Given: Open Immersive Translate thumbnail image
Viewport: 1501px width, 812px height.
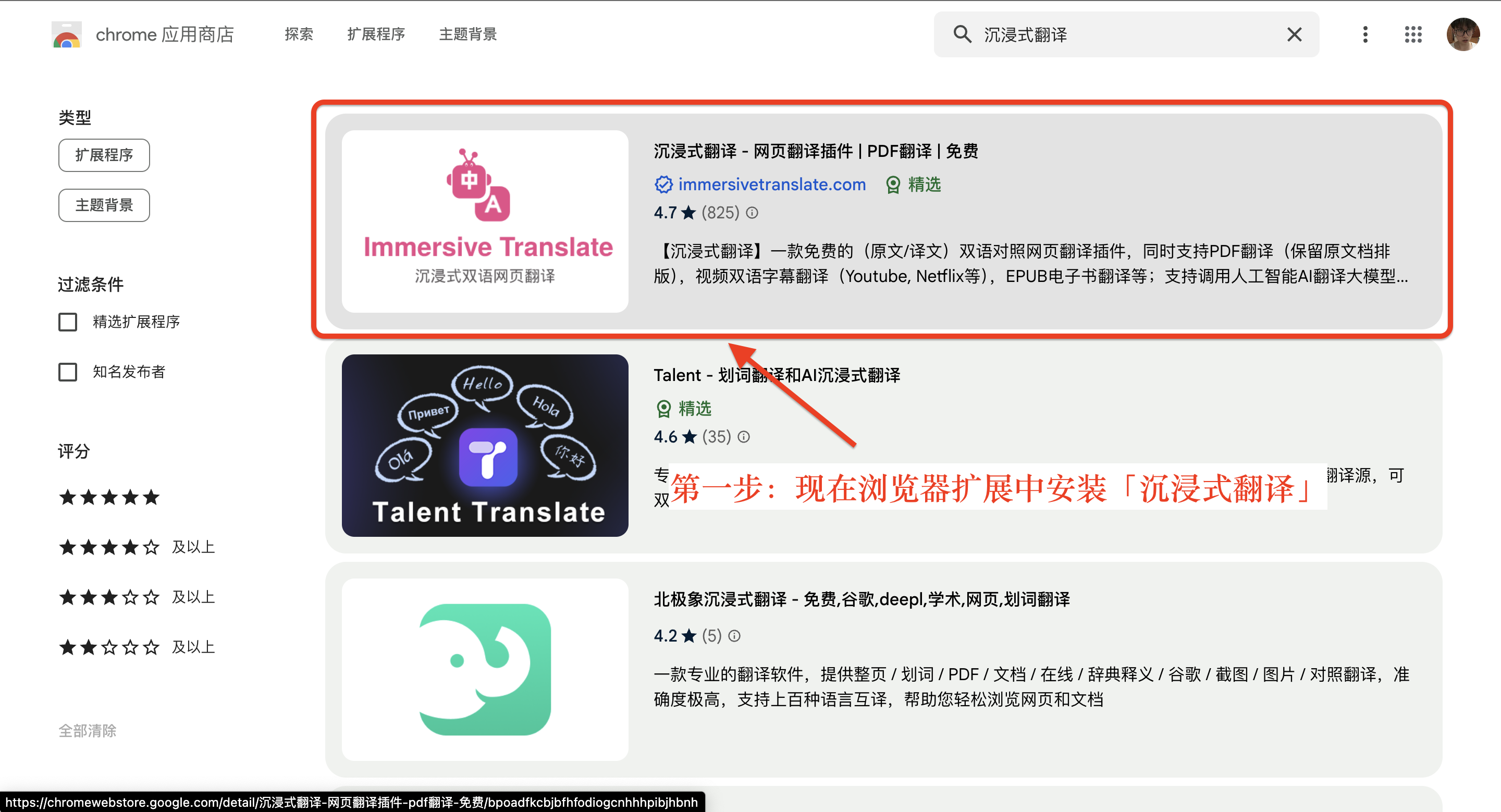Looking at the screenshot, I should [485, 222].
